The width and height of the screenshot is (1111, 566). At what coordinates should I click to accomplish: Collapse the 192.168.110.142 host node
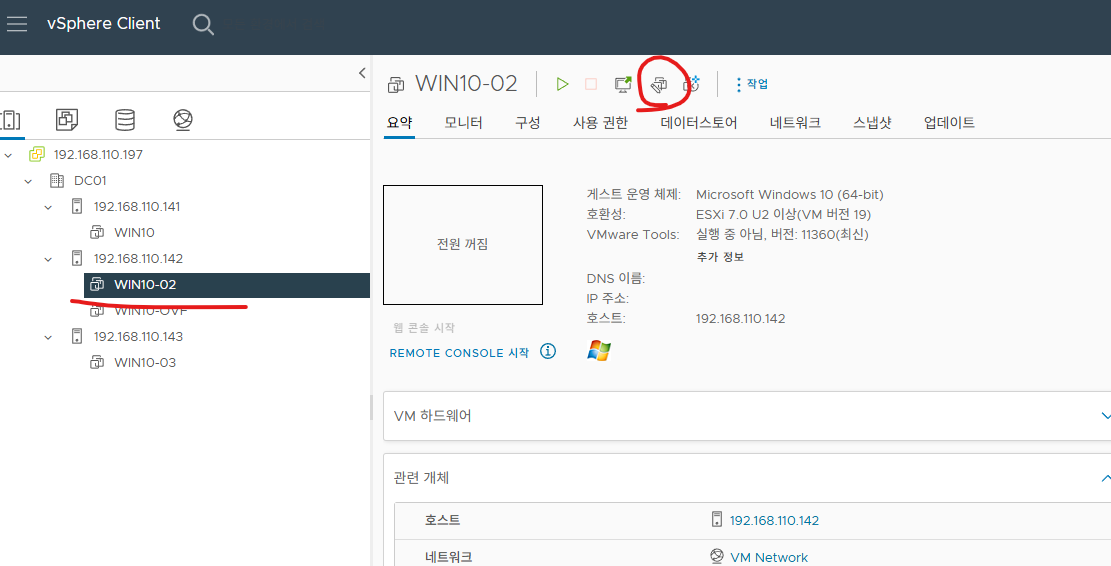[x=48, y=259]
